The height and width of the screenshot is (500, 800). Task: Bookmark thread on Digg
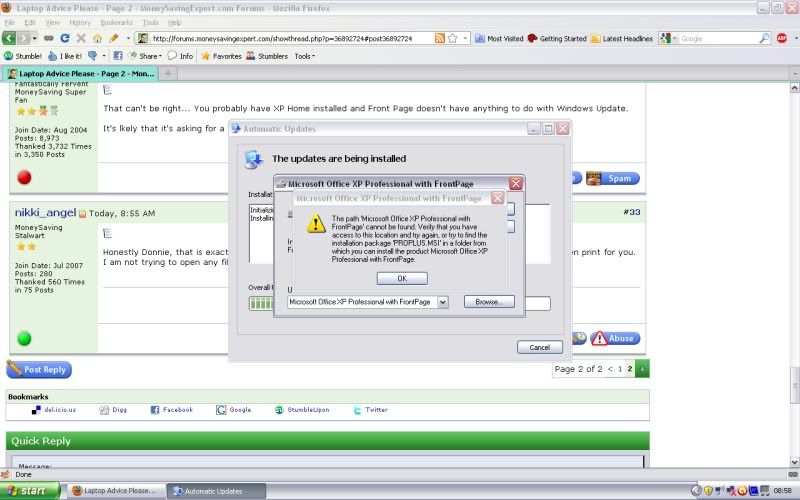click(113, 410)
